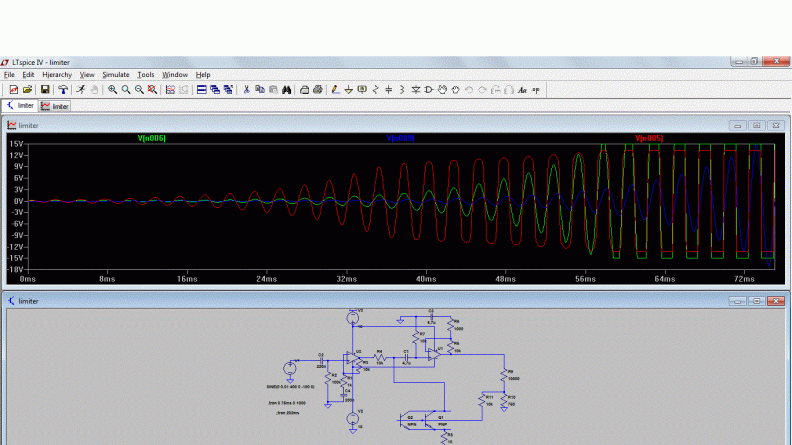Select the Resistor component tool
This screenshot has width=792, height=445.
pos(376,89)
